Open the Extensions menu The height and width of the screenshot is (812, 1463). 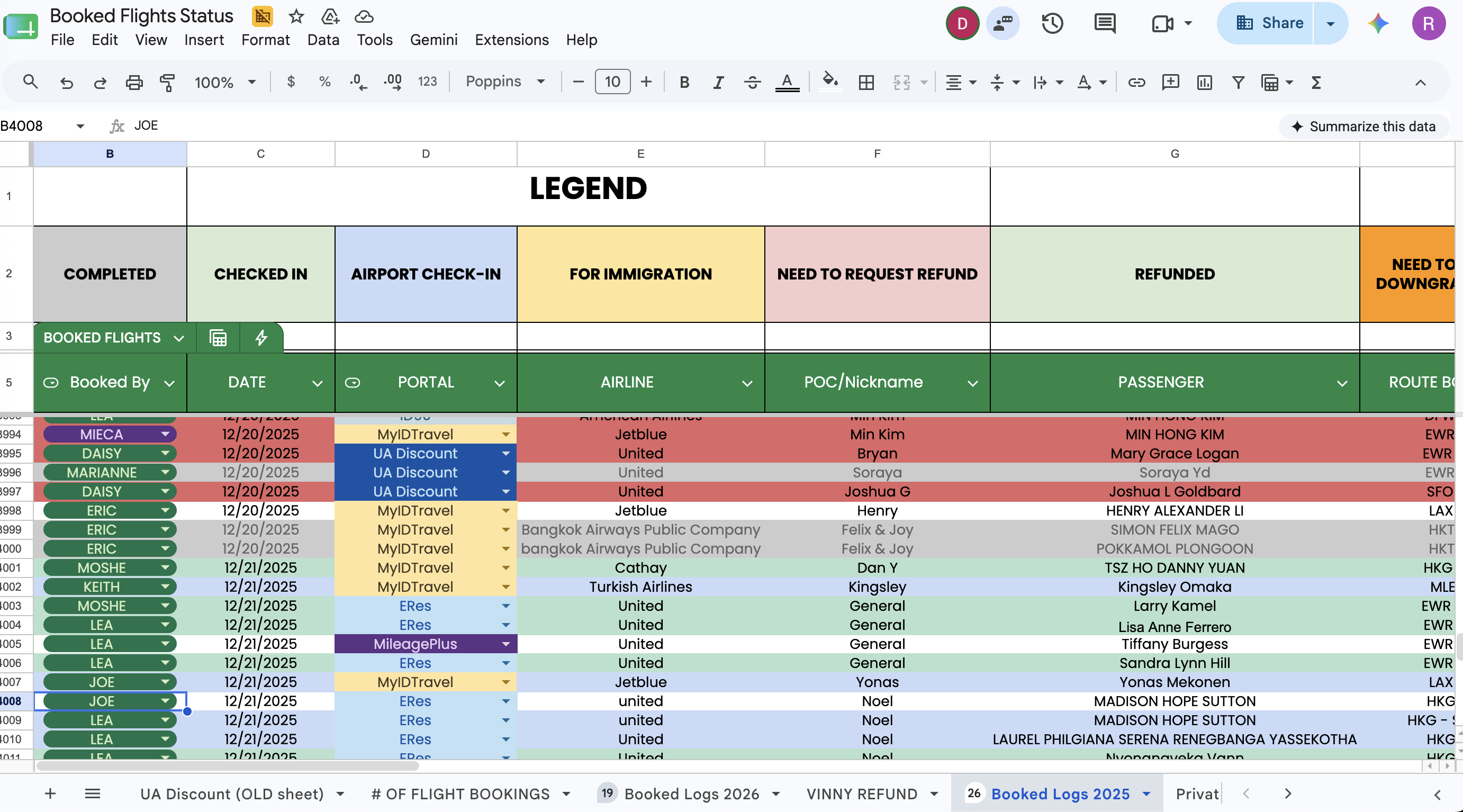[511, 40]
